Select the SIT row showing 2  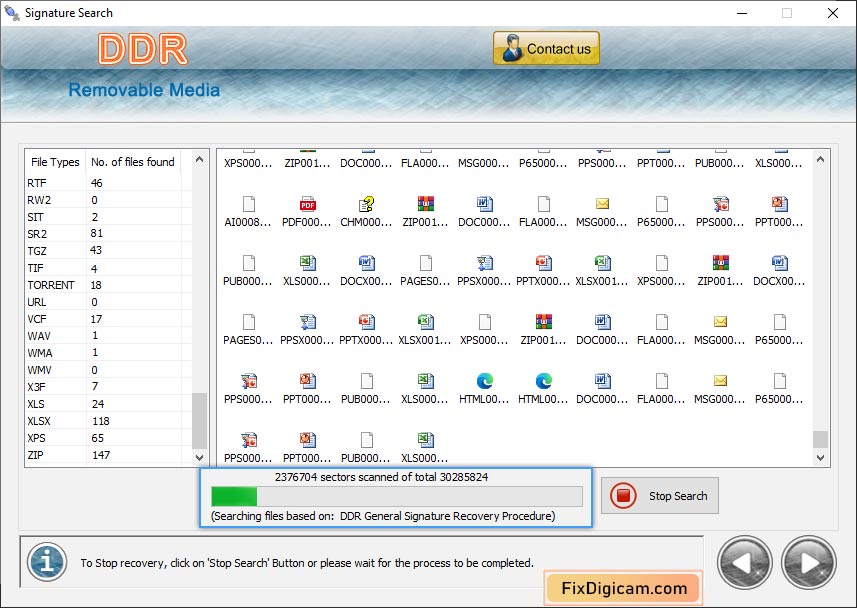(x=109, y=217)
